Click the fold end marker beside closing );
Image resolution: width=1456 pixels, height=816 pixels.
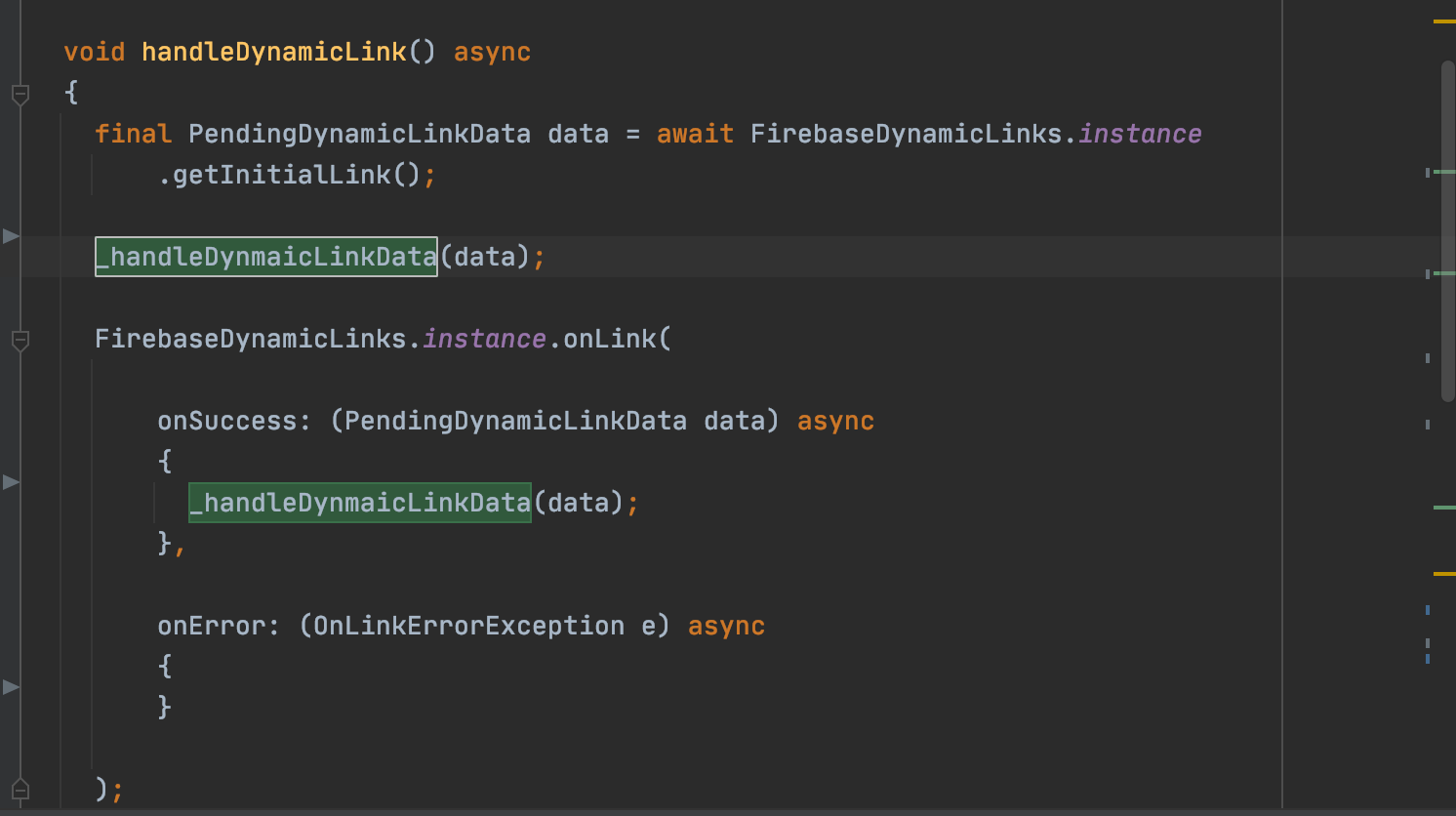tap(20, 790)
